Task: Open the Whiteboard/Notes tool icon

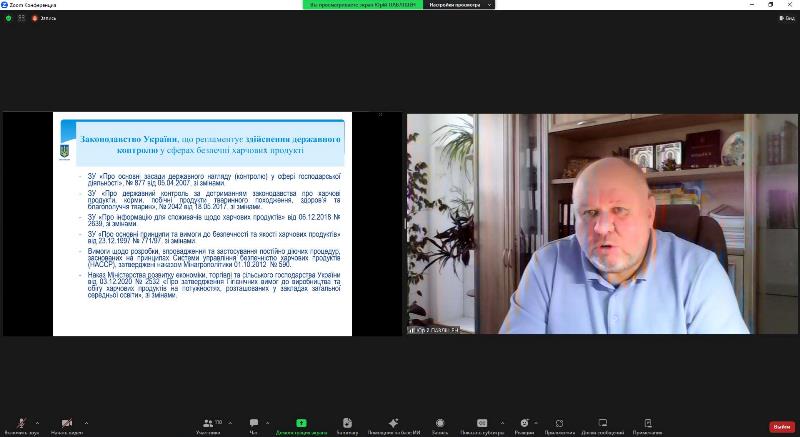Action: 347,423
